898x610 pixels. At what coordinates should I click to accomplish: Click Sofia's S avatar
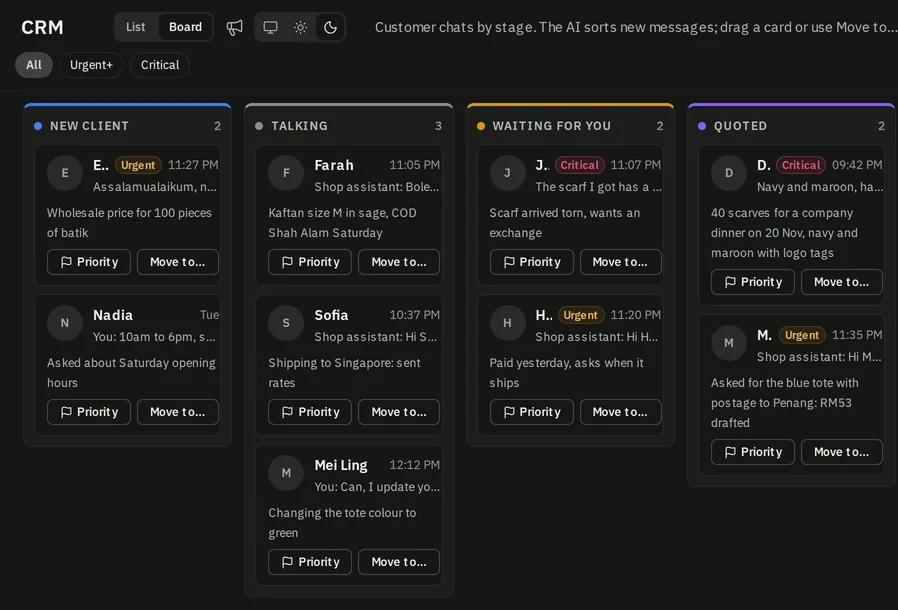pos(286,323)
